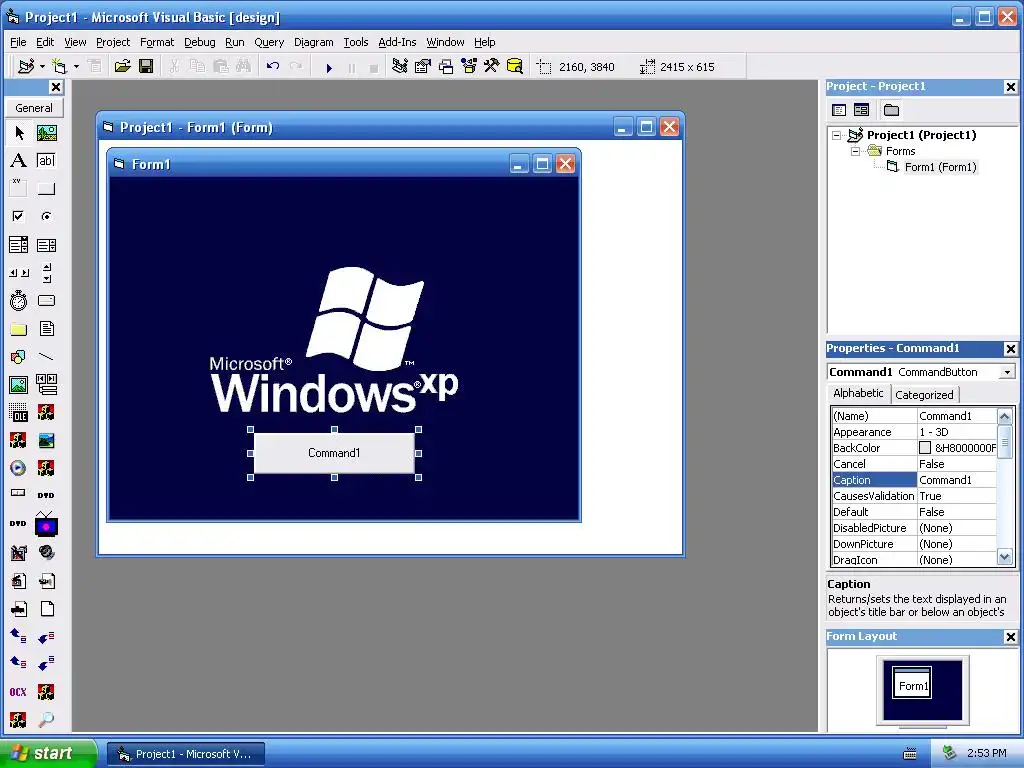Viewport: 1024px width, 768px height.
Task: Select the ComboBox control in the toolbox
Action: click(19, 245)
